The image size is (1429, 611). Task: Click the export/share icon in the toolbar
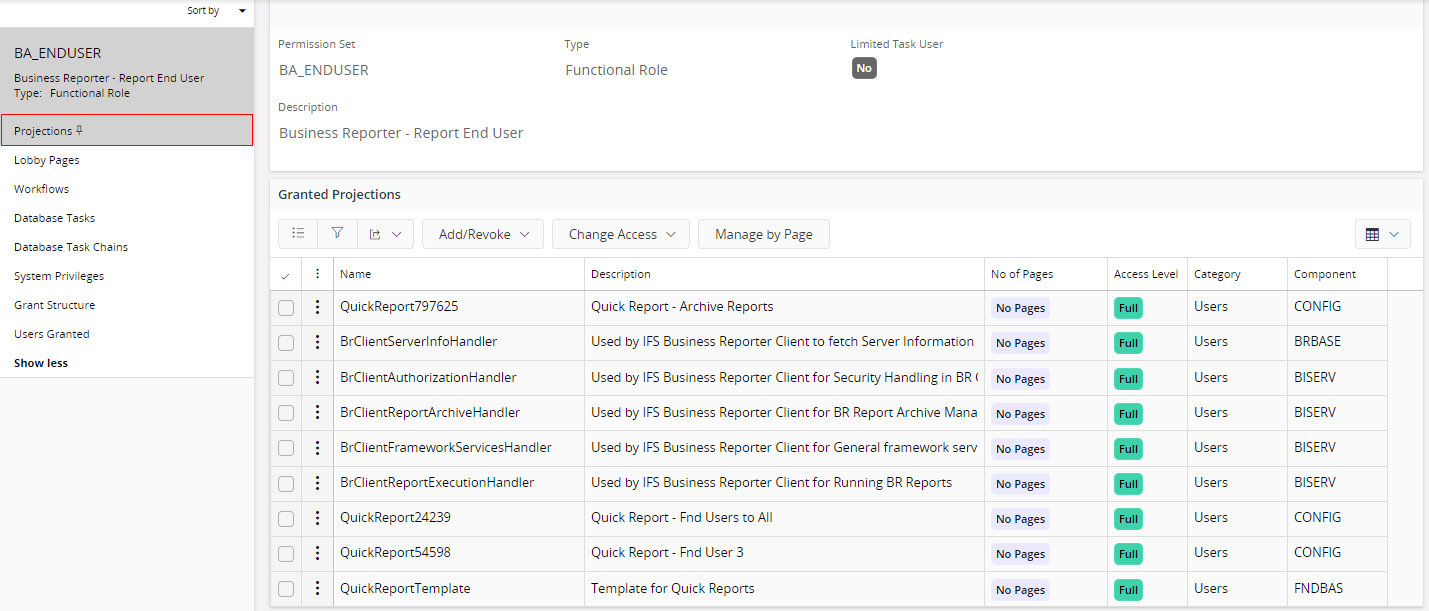(377, 233)
